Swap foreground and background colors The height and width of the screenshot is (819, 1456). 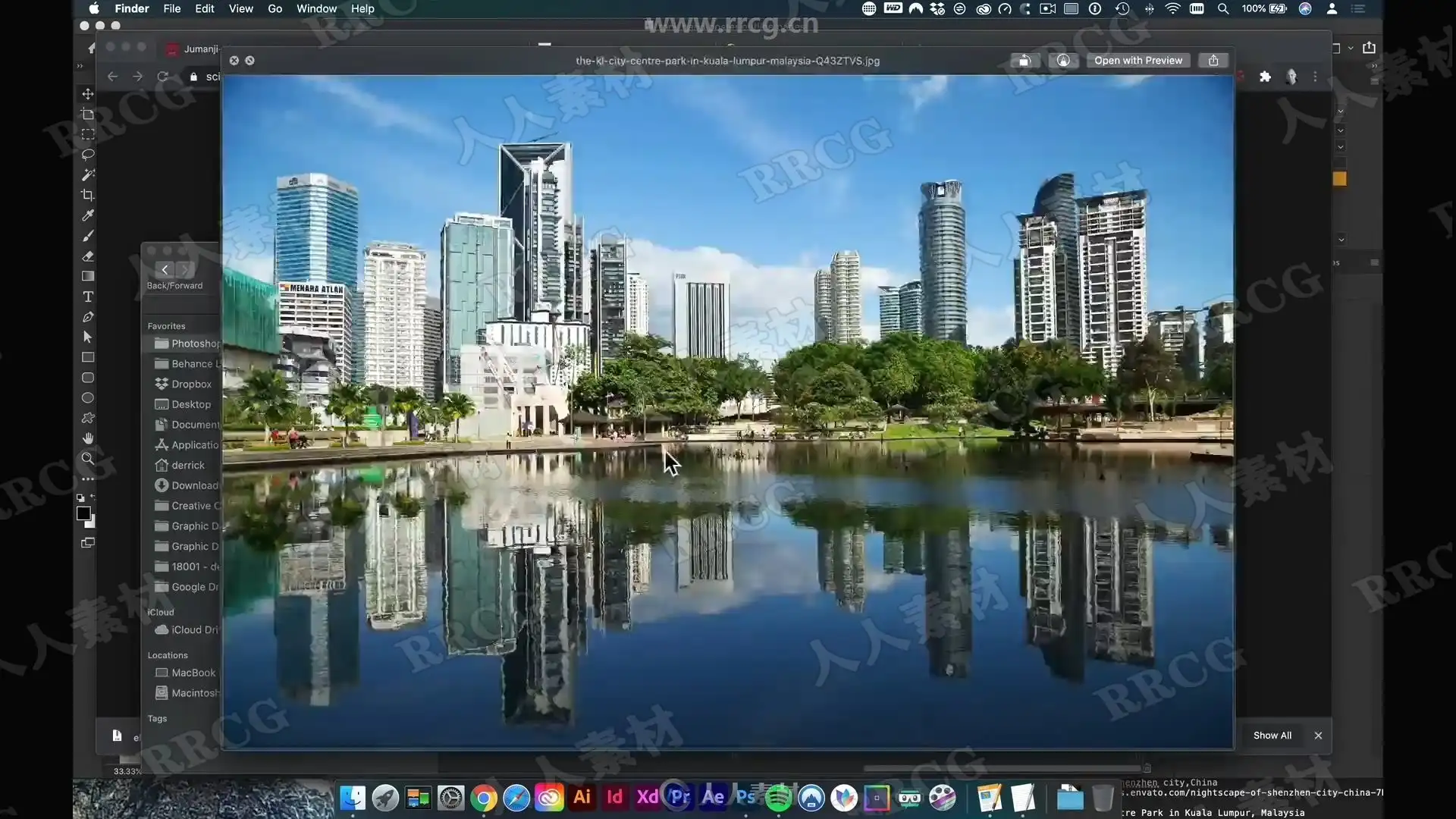93,497
